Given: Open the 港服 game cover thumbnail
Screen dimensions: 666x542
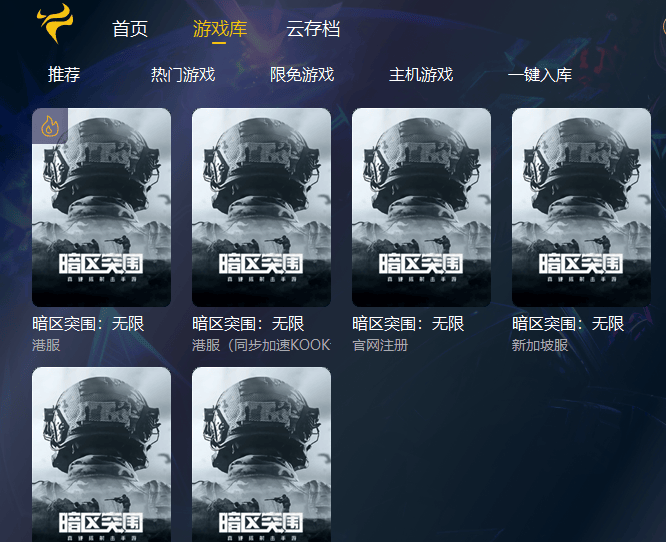Looking at the screenshot, I should [x=102, y=207].
